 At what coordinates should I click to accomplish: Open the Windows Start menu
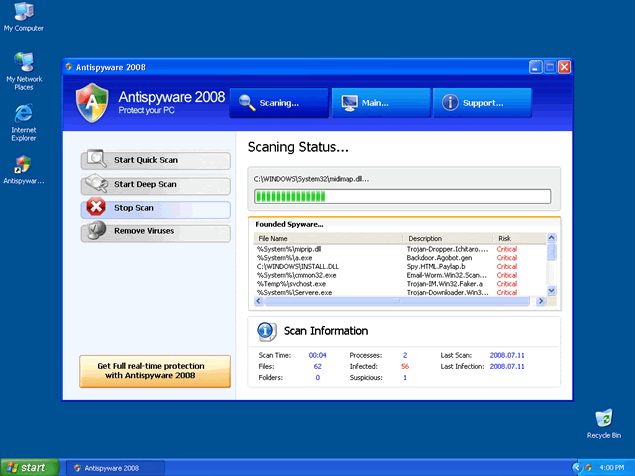30,467
